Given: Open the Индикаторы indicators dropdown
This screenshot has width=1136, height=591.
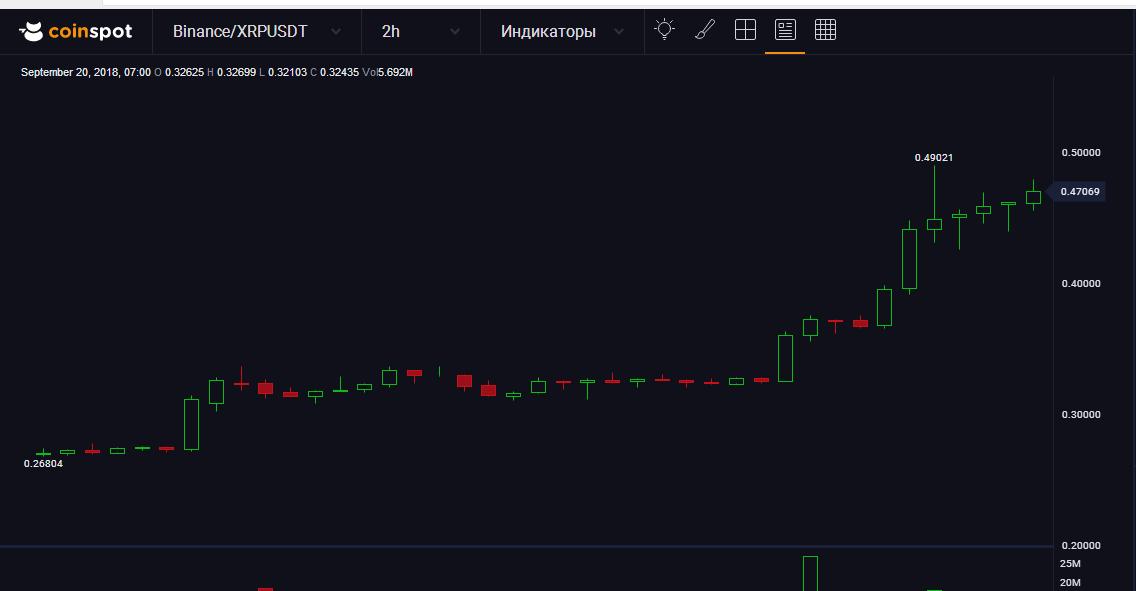Looking at the screenshot, I should tap(563, 31).
